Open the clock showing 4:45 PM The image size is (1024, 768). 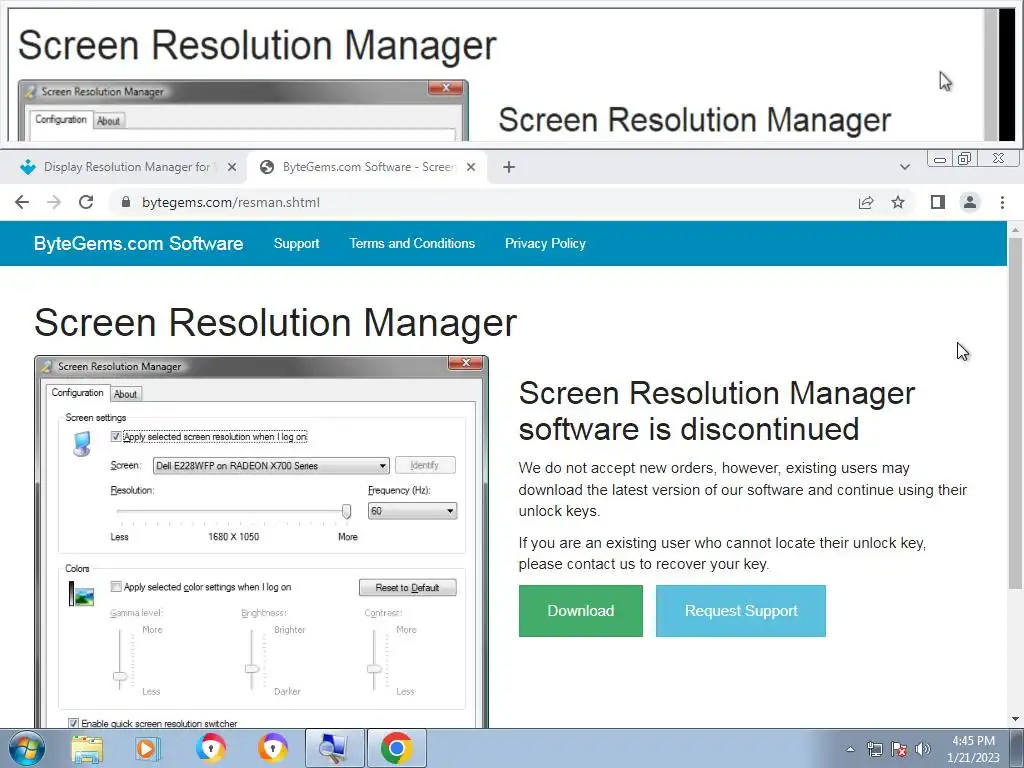pyautogui.click(x=973, y=749)
